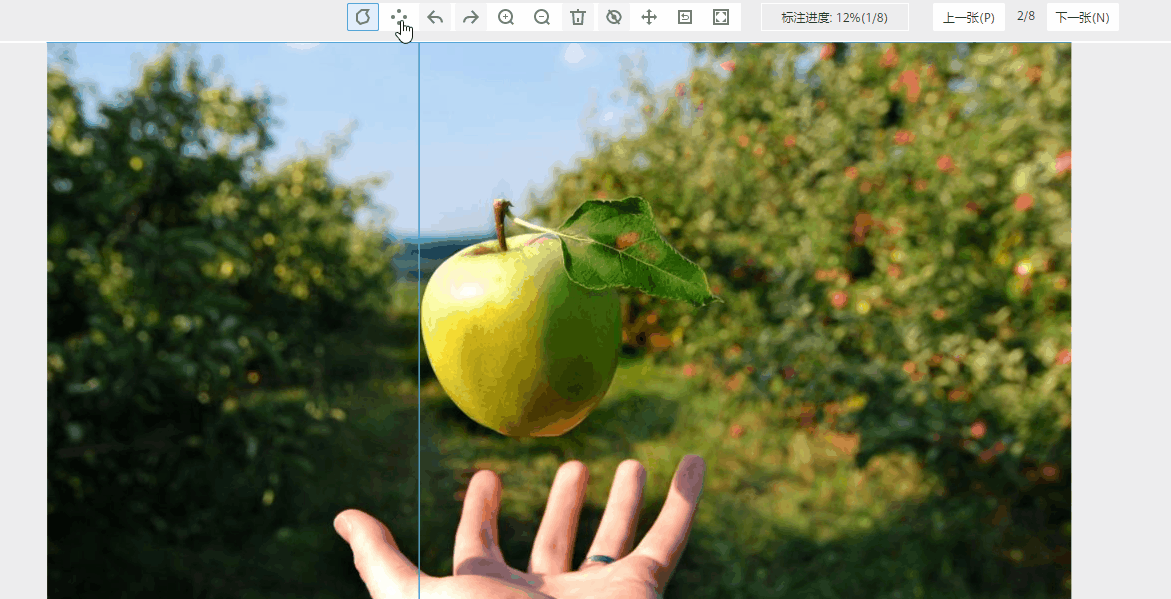Click the green apple in the image

pyautogui.click(x=521, y=334)
